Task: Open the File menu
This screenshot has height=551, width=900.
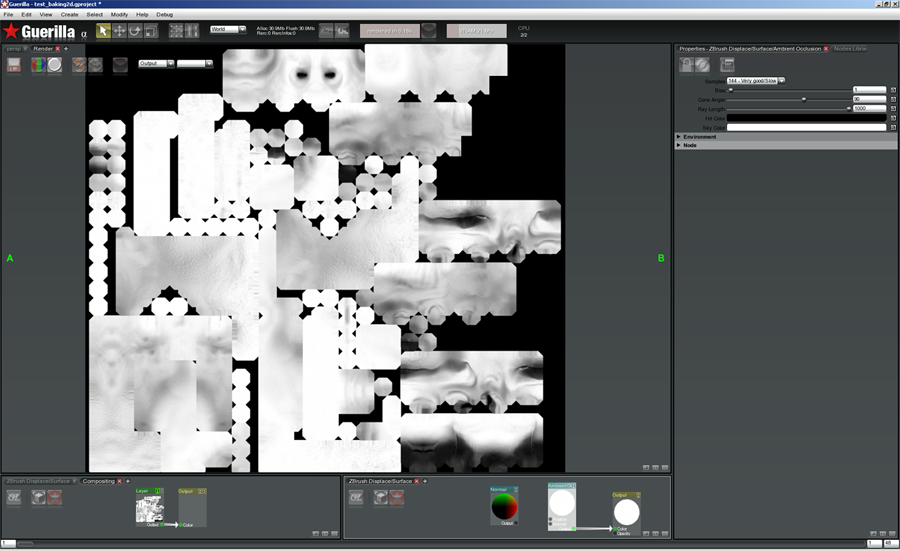Action: pyautogui.click(x=9, y=14)
